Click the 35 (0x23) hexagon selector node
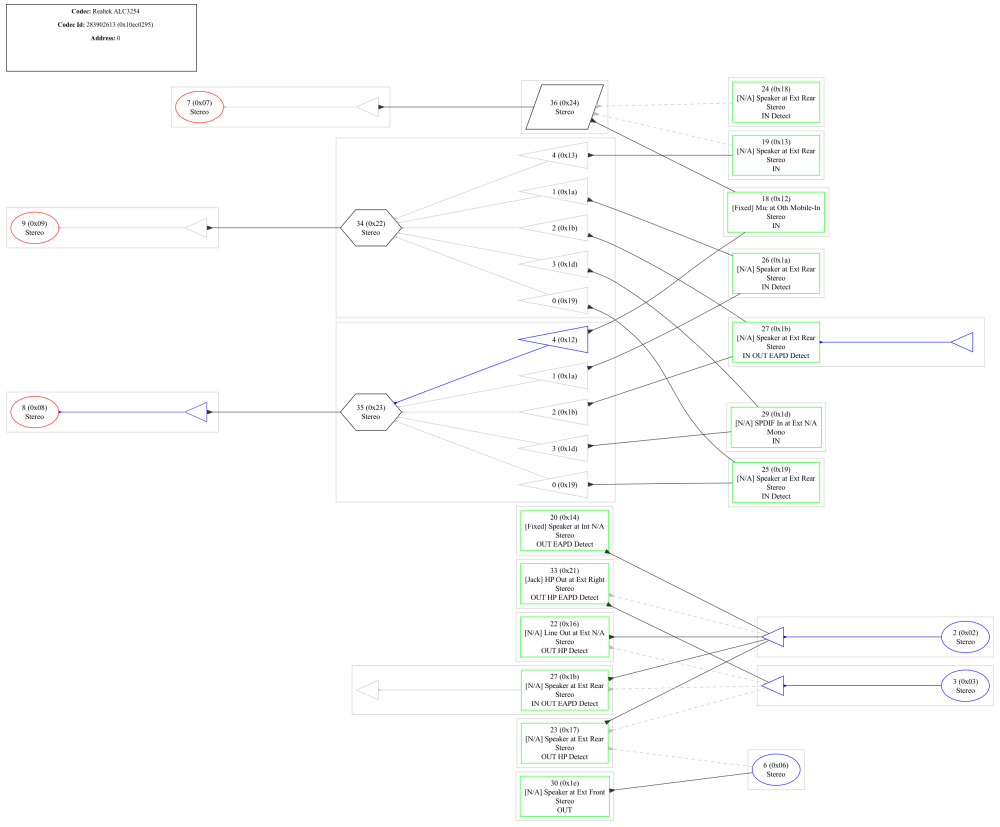The height and width of the screenshot is (827, 1000). tap(370, 411)
